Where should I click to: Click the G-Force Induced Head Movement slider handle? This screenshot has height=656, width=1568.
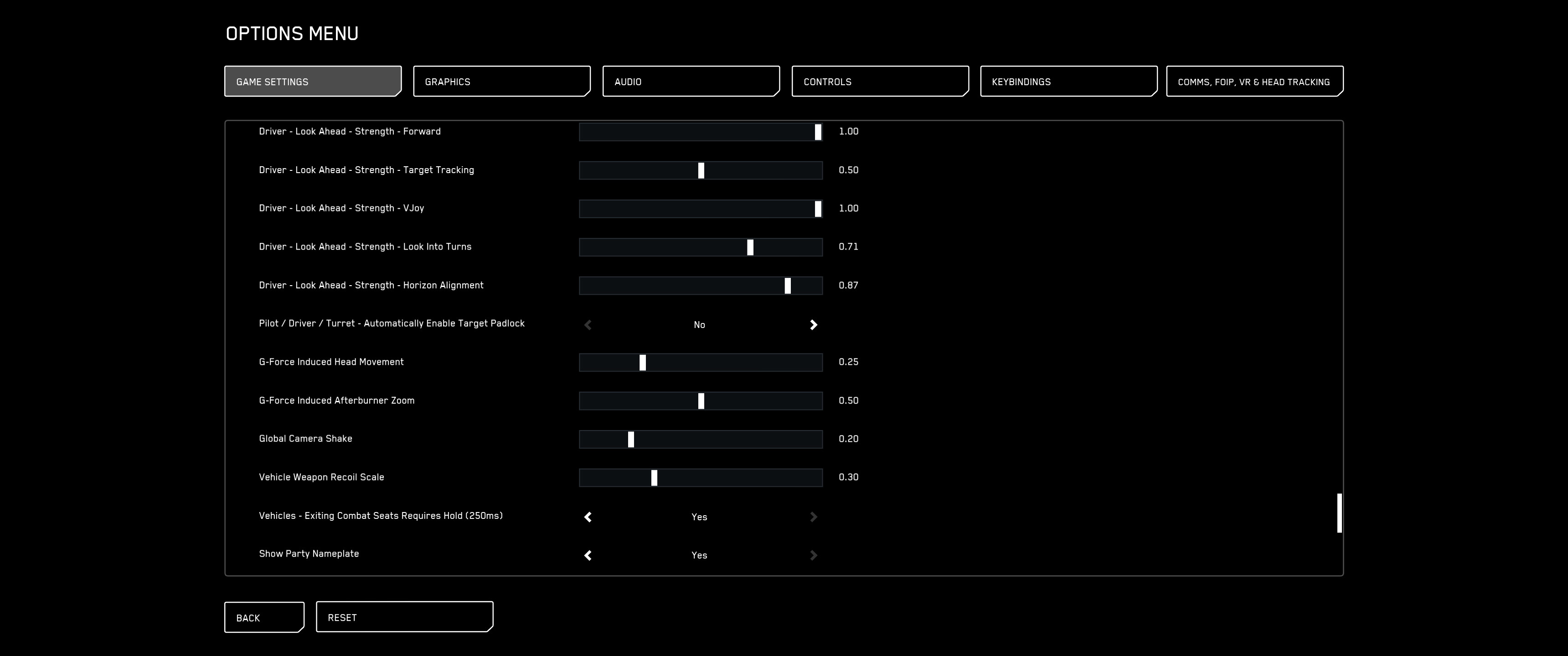pyautogui.click(x=643, y=363)
